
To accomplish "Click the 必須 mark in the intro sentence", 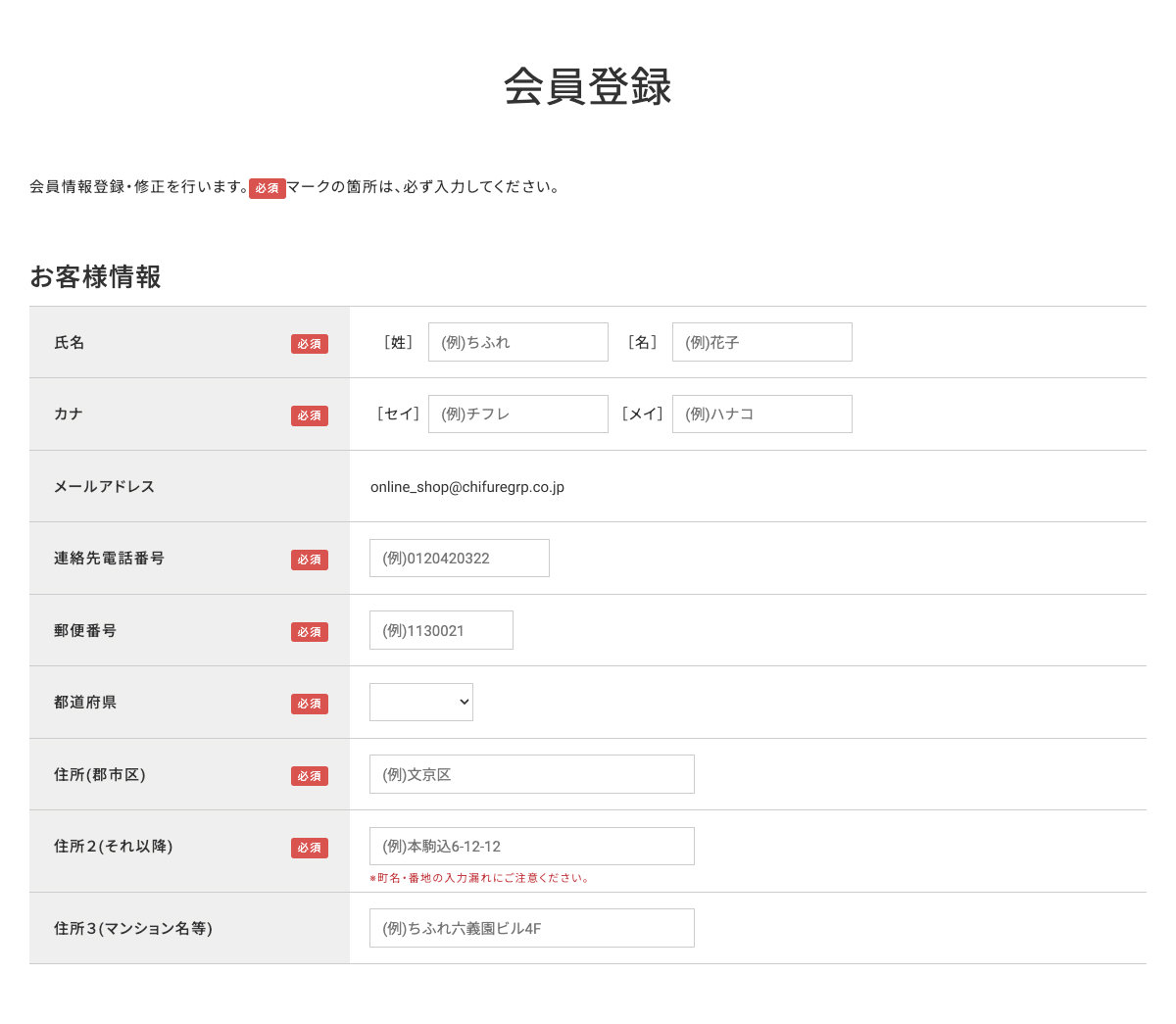I will [268, 188].
